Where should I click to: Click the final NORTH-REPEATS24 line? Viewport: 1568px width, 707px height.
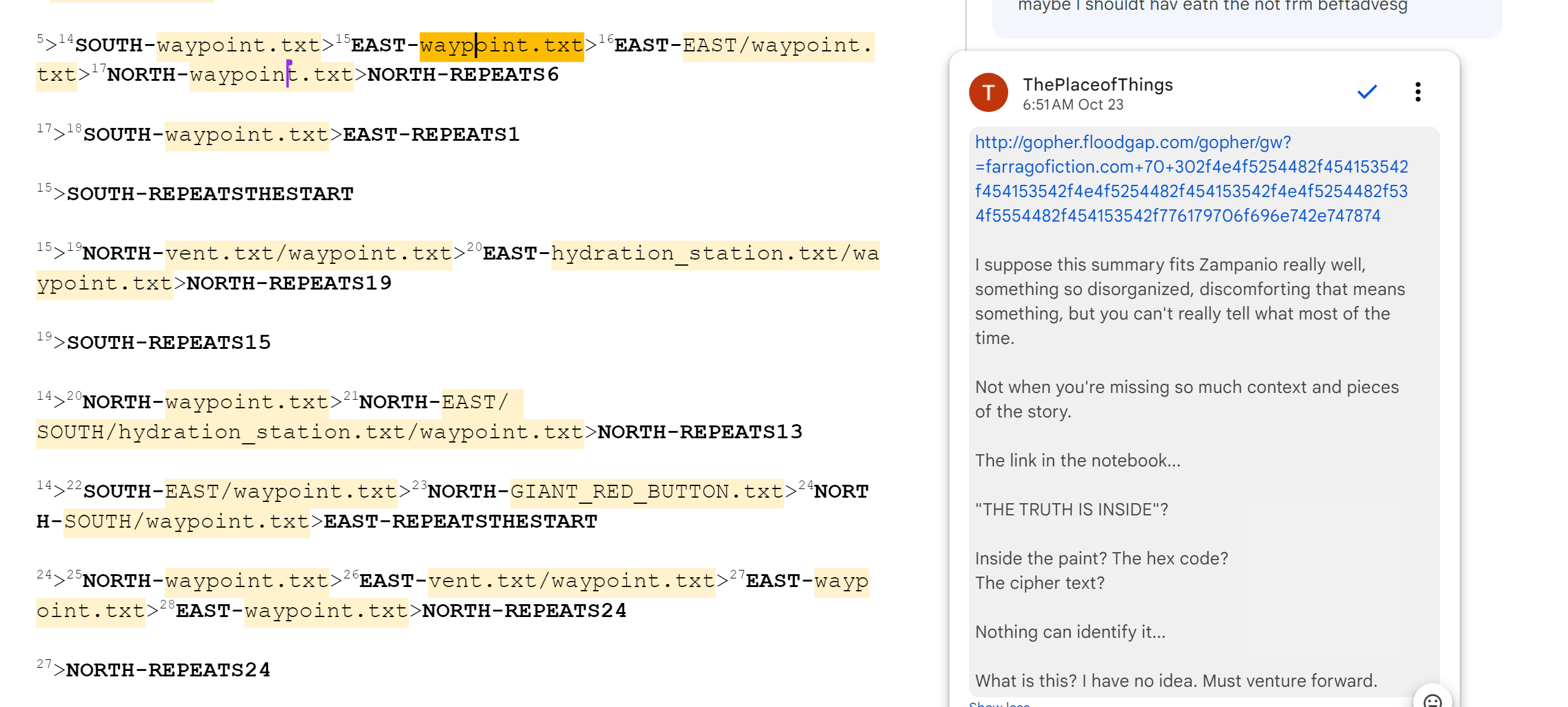168,671
